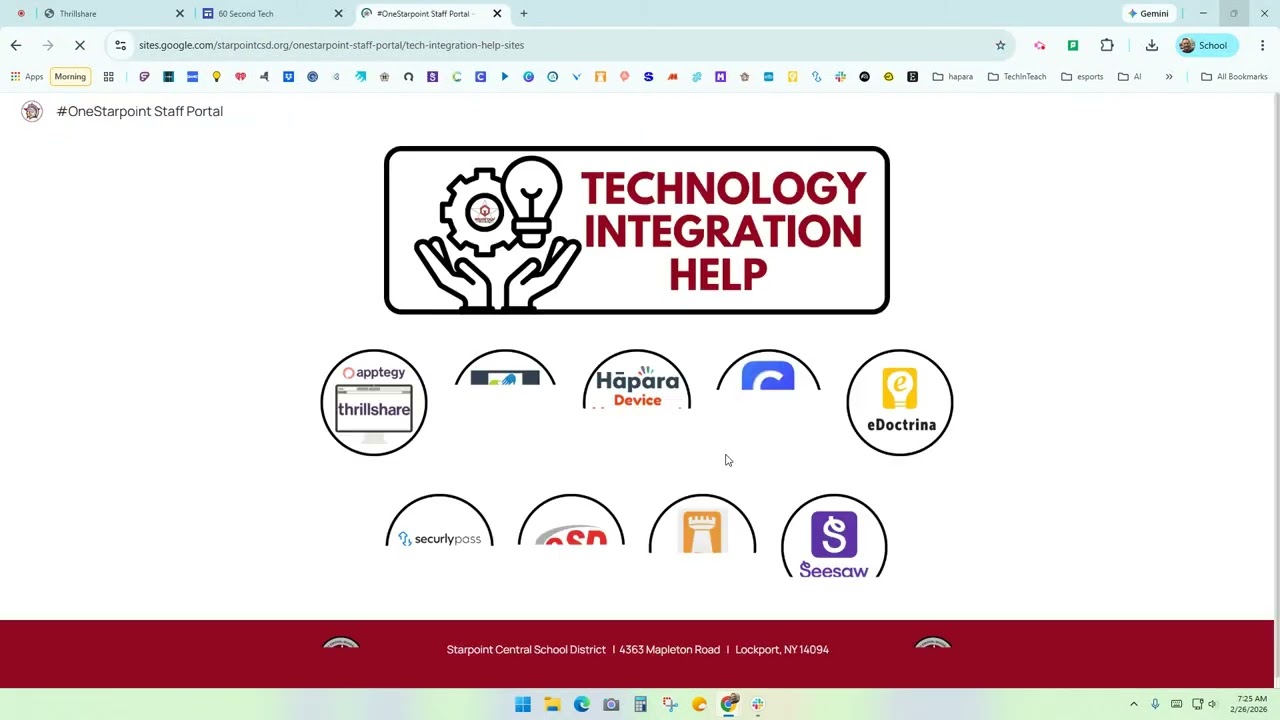Open the TechInTeach bookmarks folder
This screenshot has height=720, width=1280.
[1017, 77]
